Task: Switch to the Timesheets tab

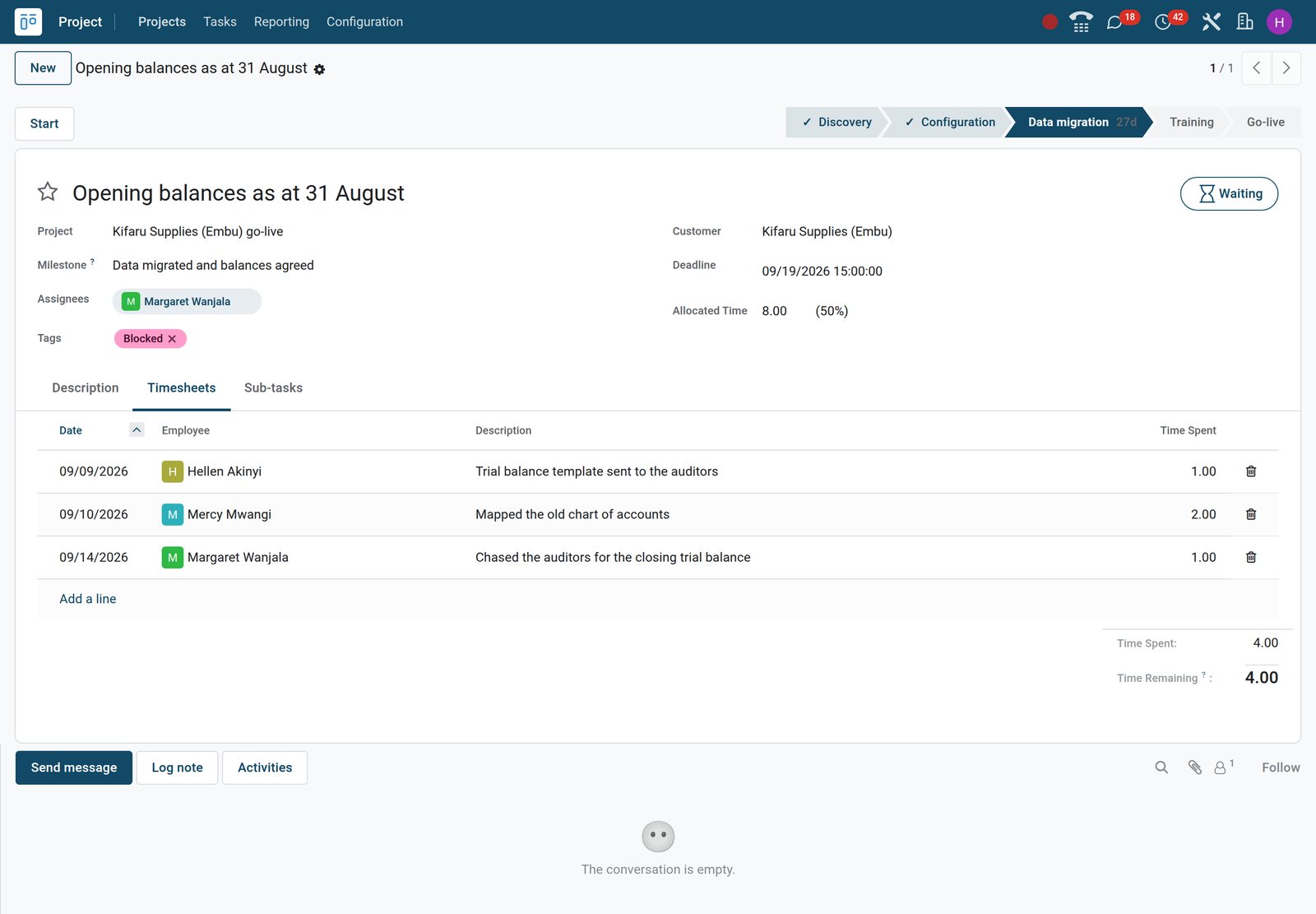Action: point(181,387)
